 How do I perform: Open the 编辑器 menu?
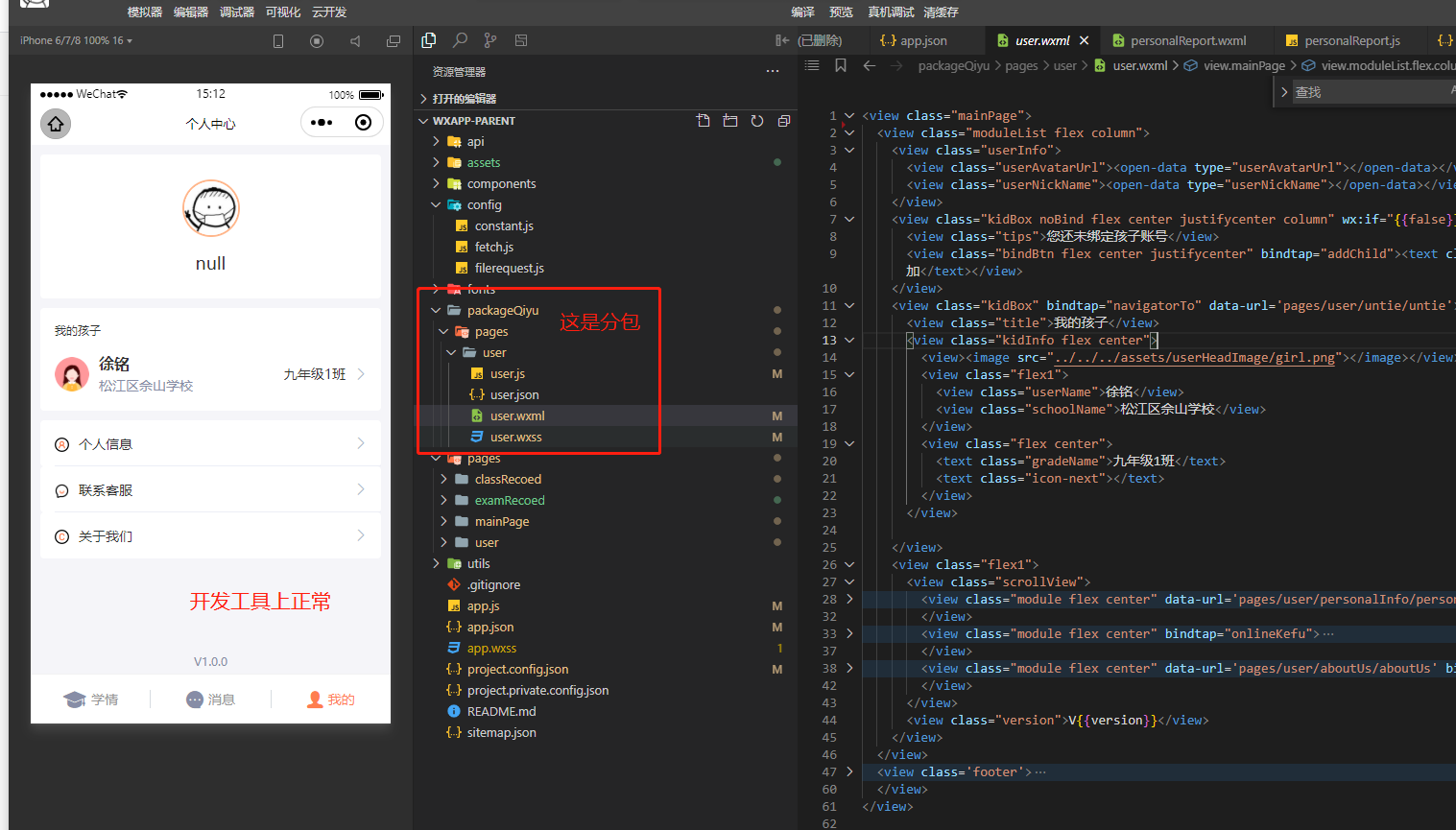click(x=191, y=12)
